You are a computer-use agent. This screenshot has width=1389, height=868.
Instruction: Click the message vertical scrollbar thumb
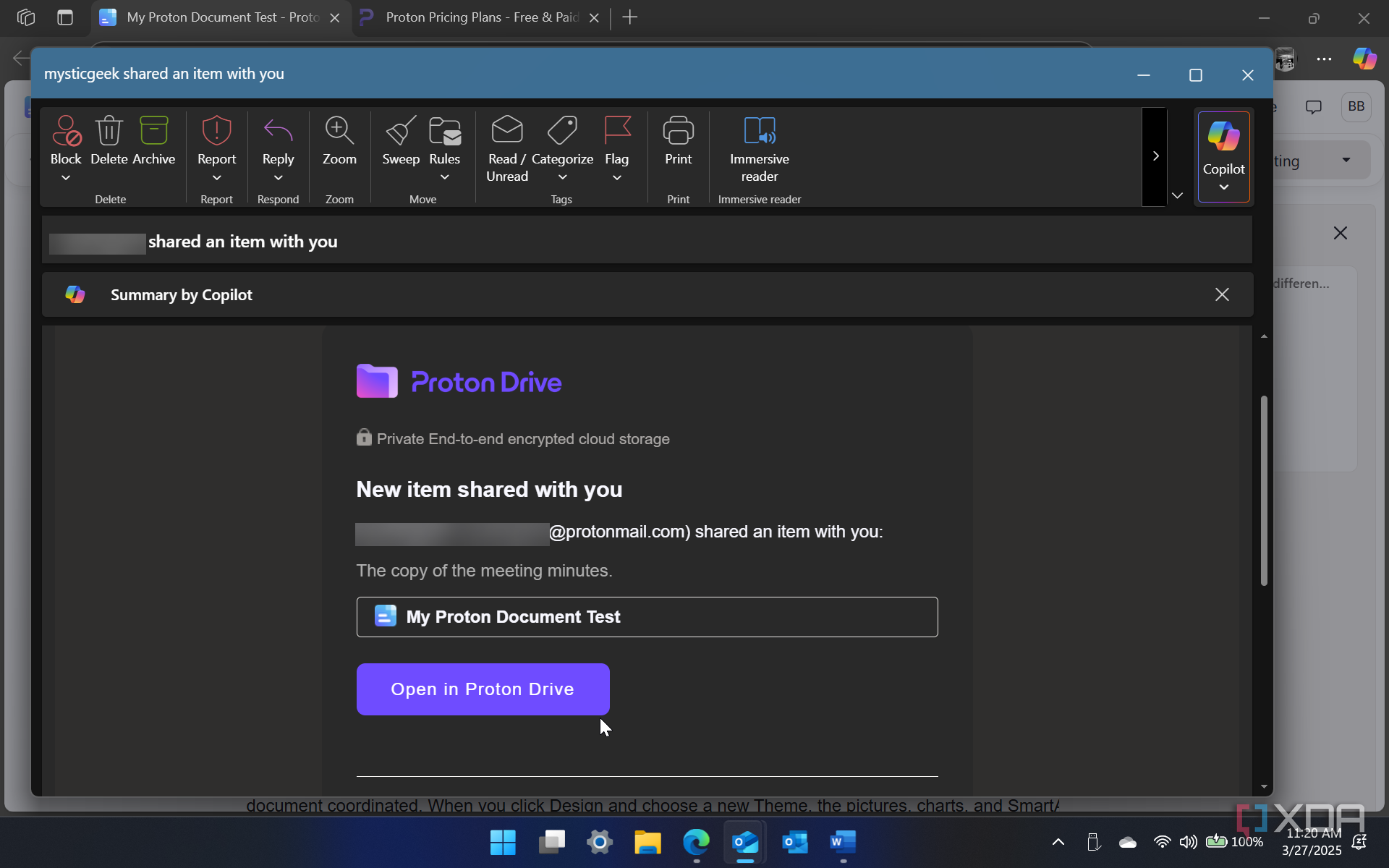tap(1264, 490)
